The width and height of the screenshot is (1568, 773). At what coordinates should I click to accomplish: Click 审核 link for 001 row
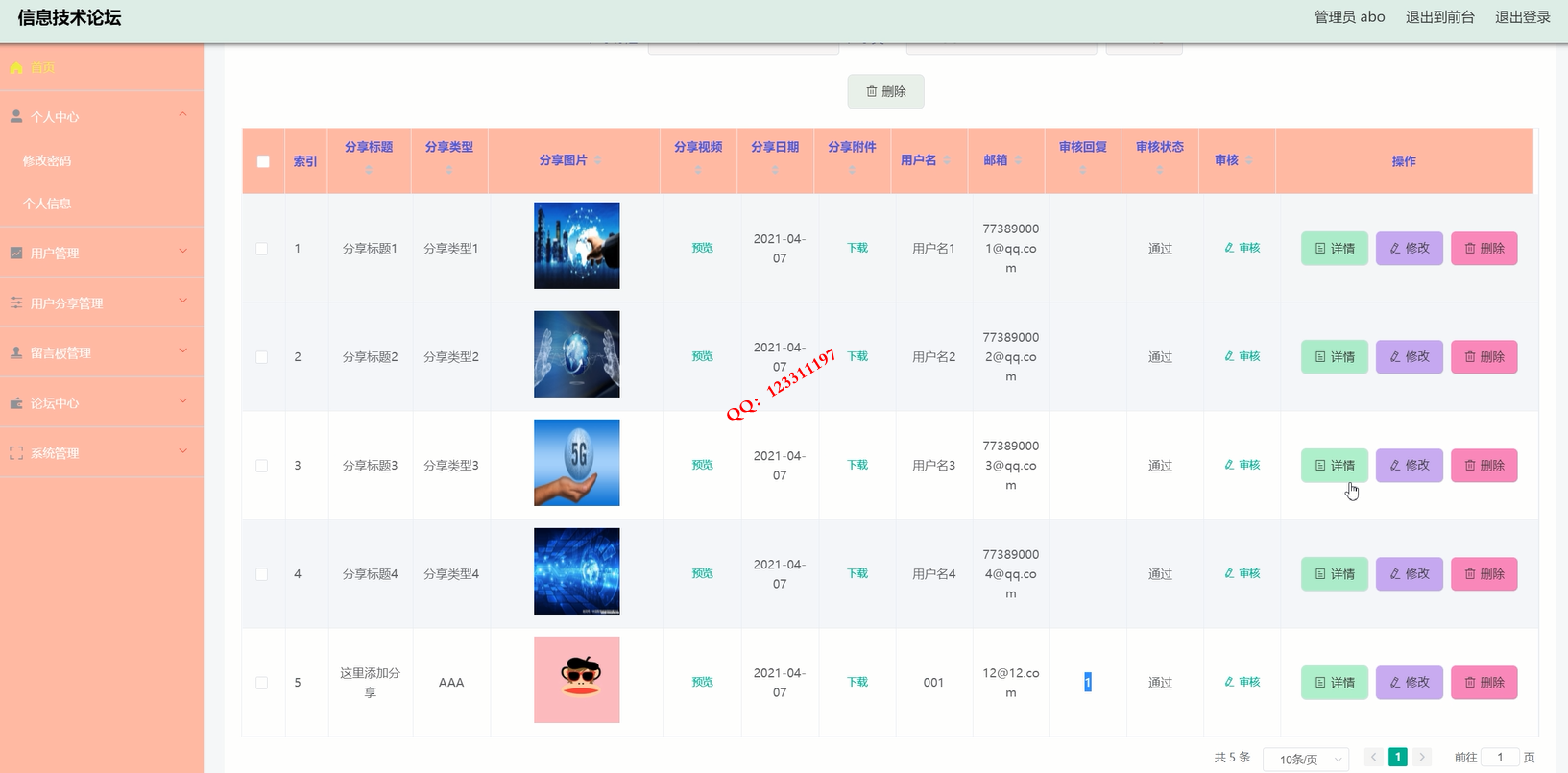[x=1242, y=682]
